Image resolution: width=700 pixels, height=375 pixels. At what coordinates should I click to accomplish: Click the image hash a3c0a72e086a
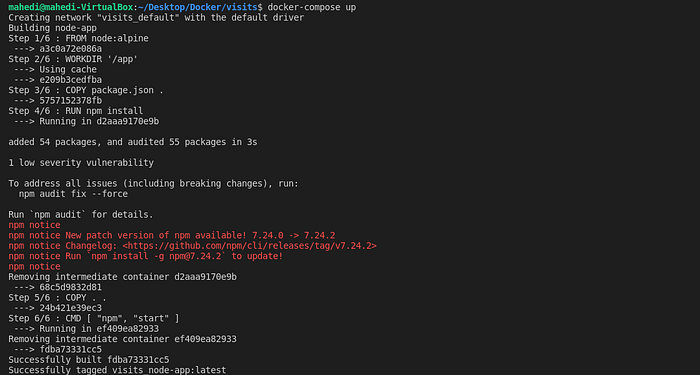click(x=71, y=49)
